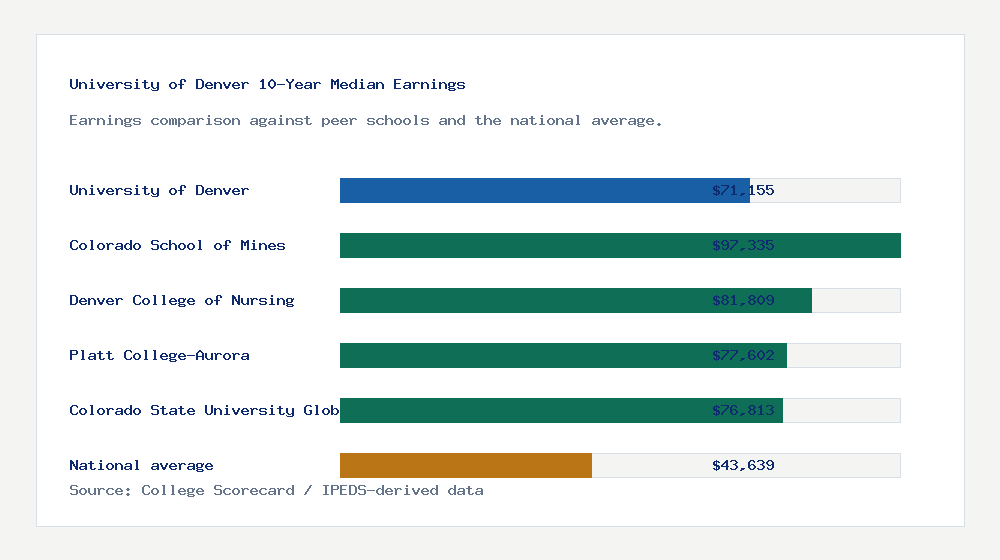Click the green Denver College of Nursing bar

(576, 300)
